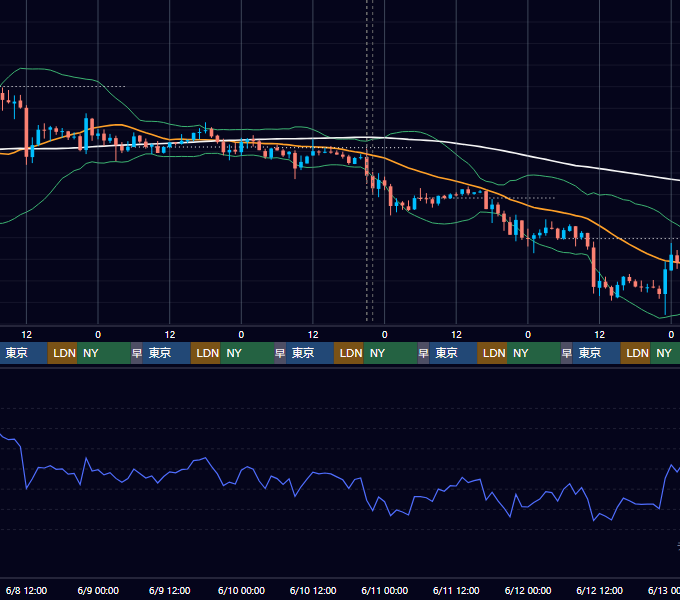Click the 6/9 12:00 date label
The height and width of the screenshot is (600, 680).
point(170,590)
